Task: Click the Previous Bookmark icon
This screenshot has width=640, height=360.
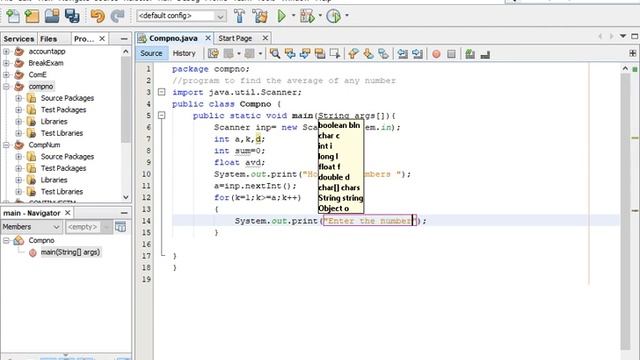Action: (353, 53)
